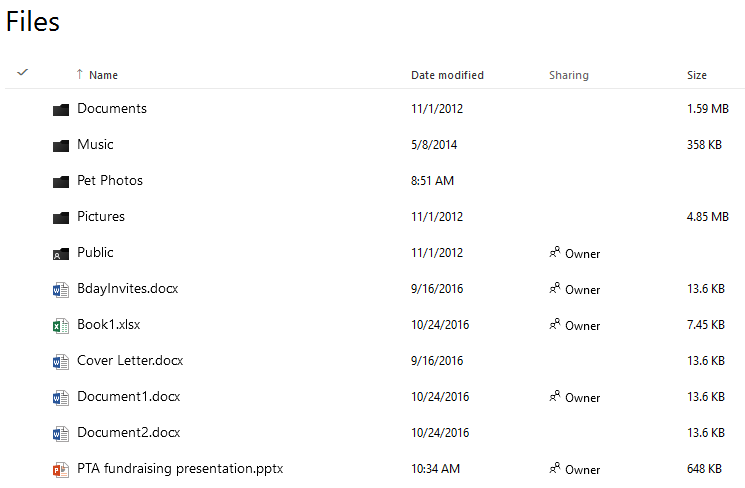Click the sharing people icon for Book1.xlsx

pyautogui.click(x=555, y=325)
